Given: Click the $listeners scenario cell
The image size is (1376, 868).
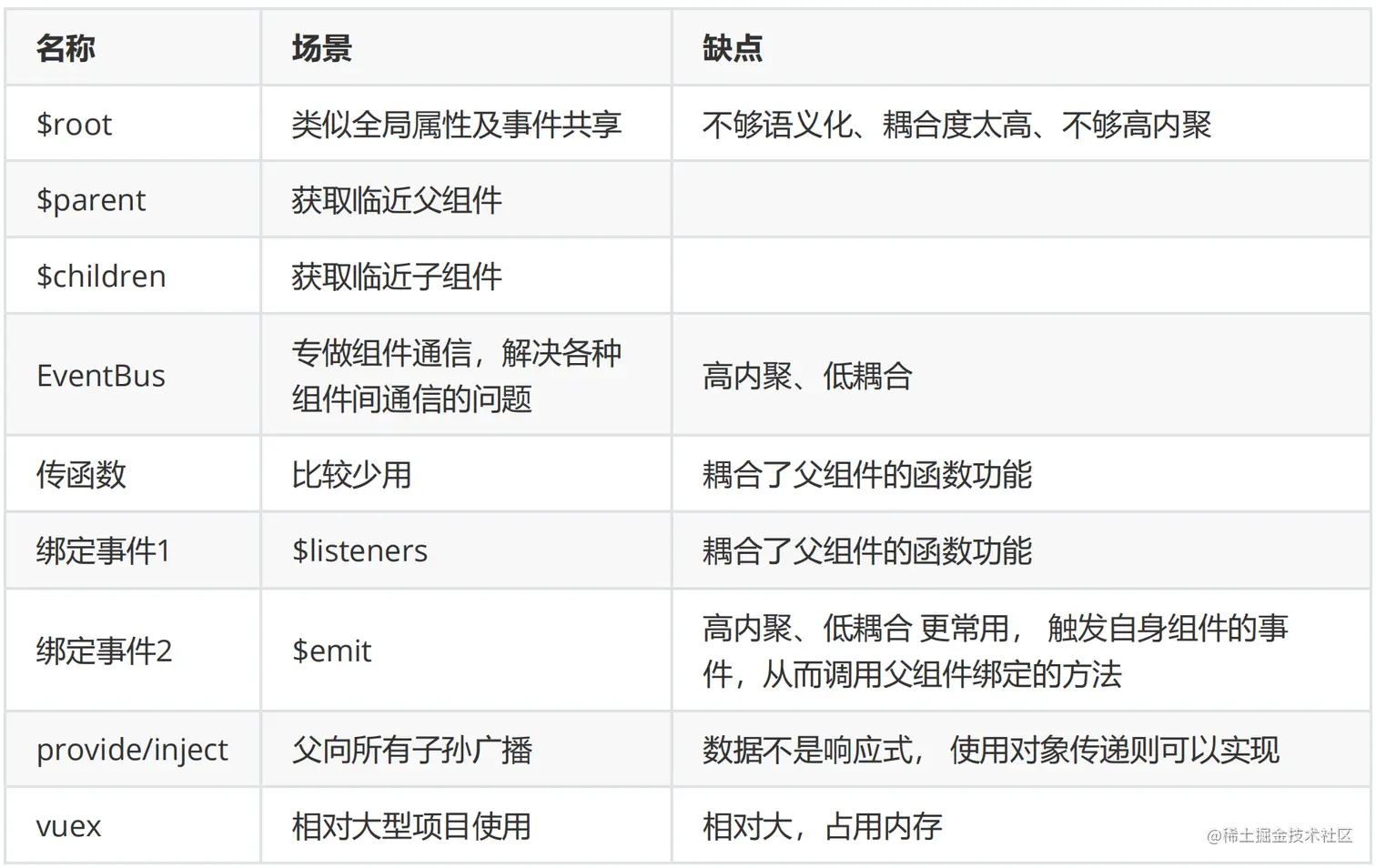Looking at the screenshot, I should pyautogui.click(x=359, y=550).
